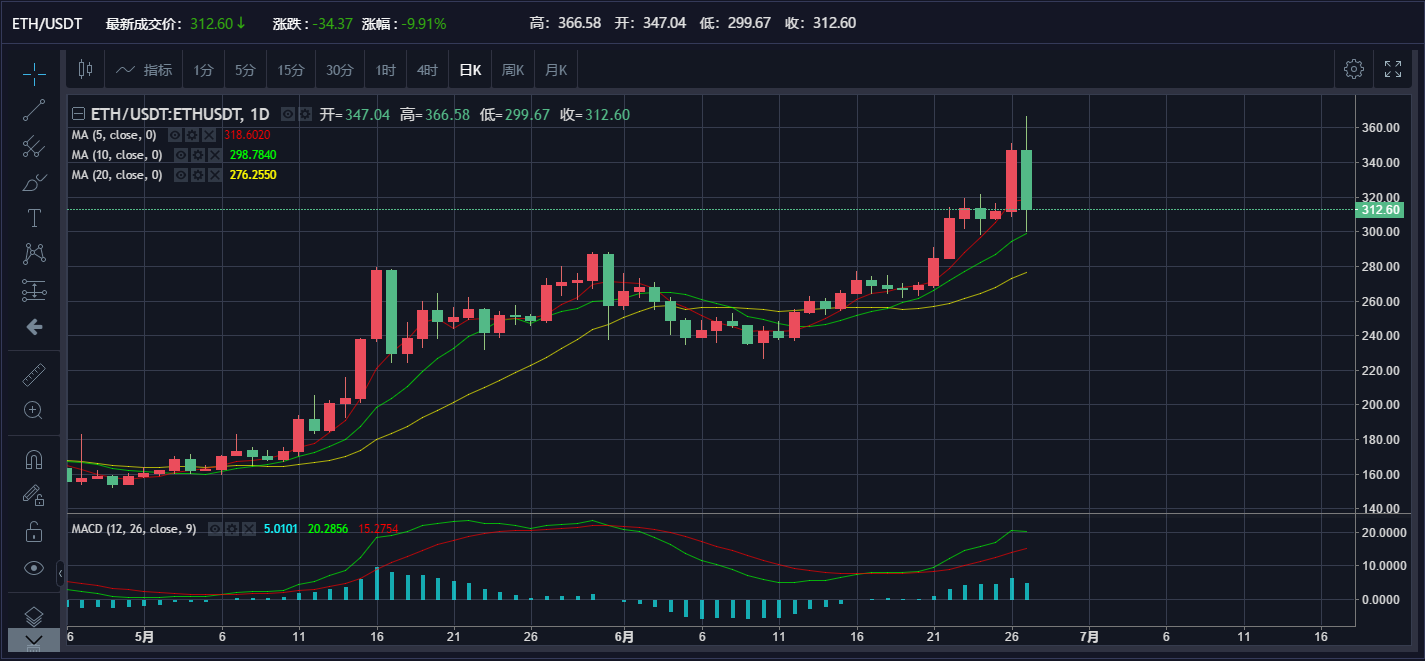Pick the brush drawing tool

[x=34, y=183]
